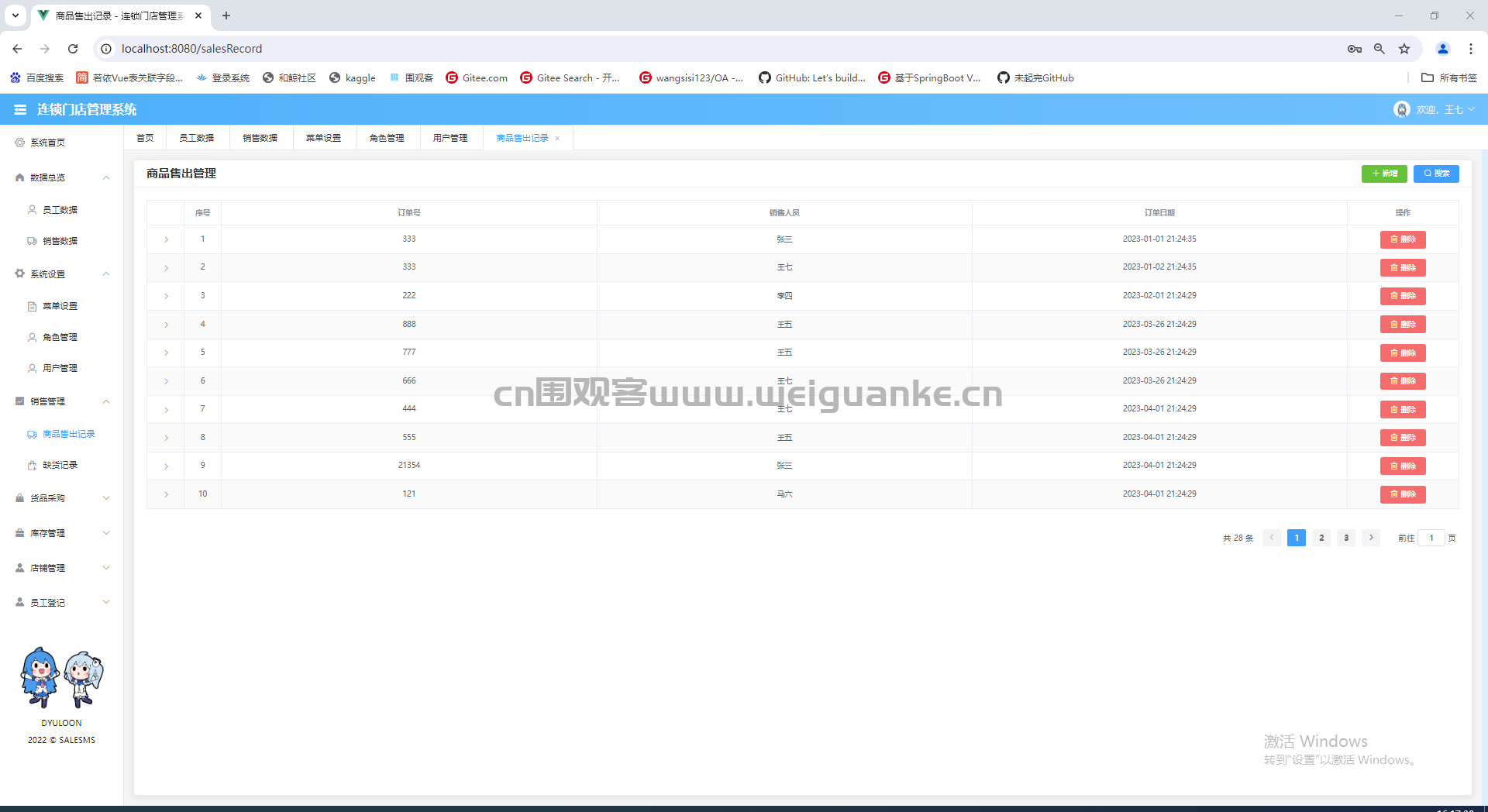
Task: Open the Chrome profile icon
Action: tap(1443, 49)
